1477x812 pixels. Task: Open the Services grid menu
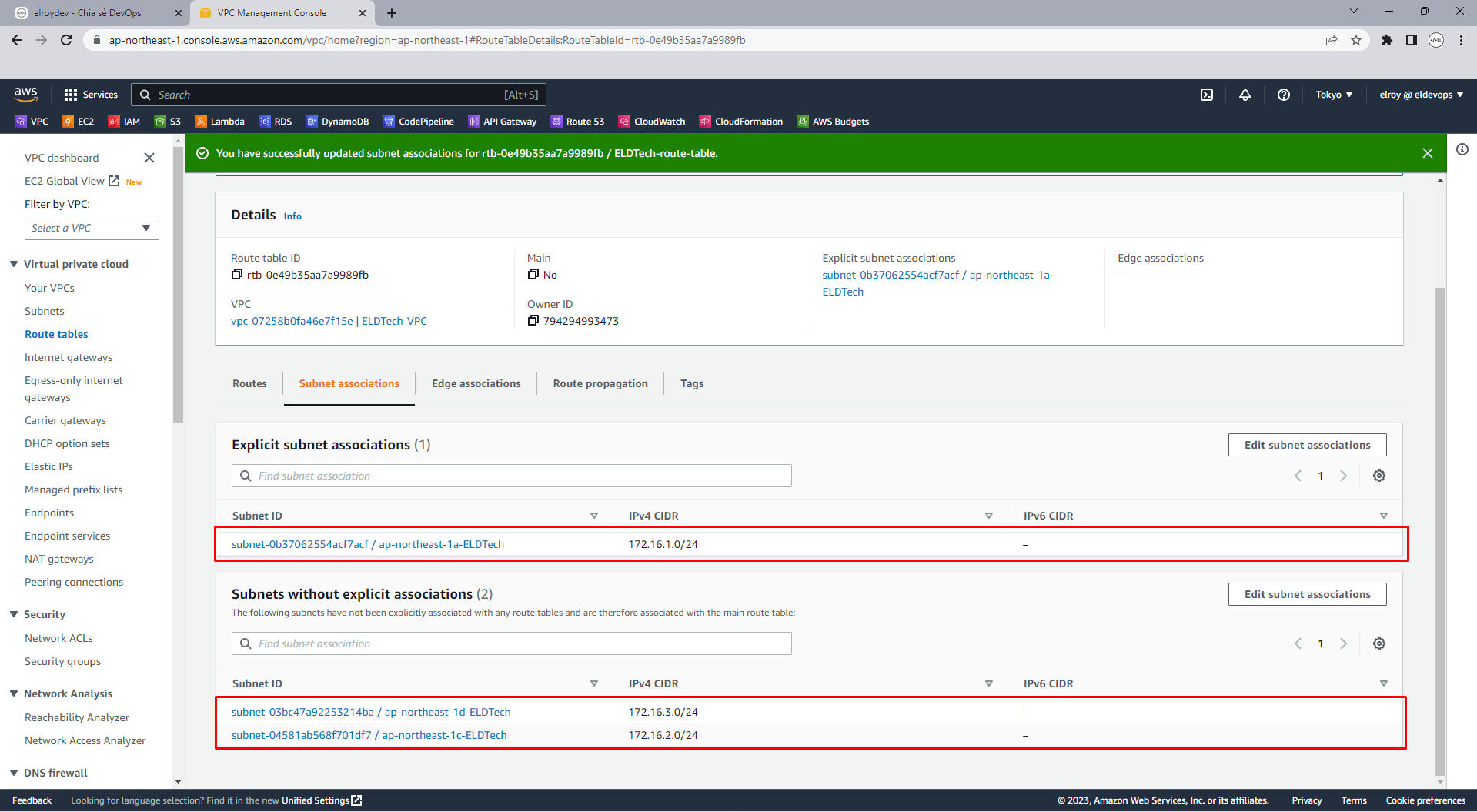click(x=91, y=95)
